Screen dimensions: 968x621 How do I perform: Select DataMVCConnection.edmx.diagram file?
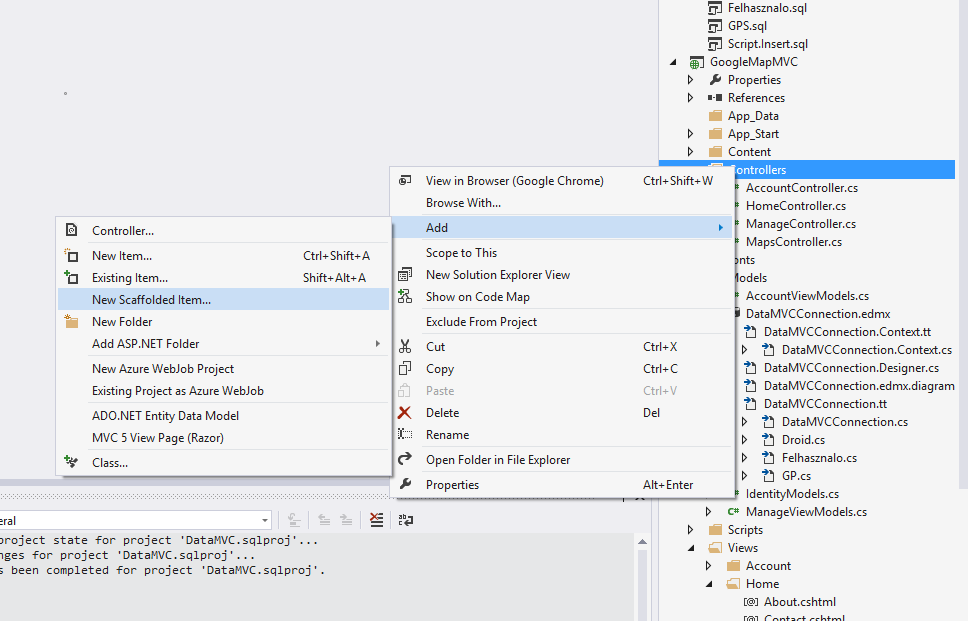(859, 385)
